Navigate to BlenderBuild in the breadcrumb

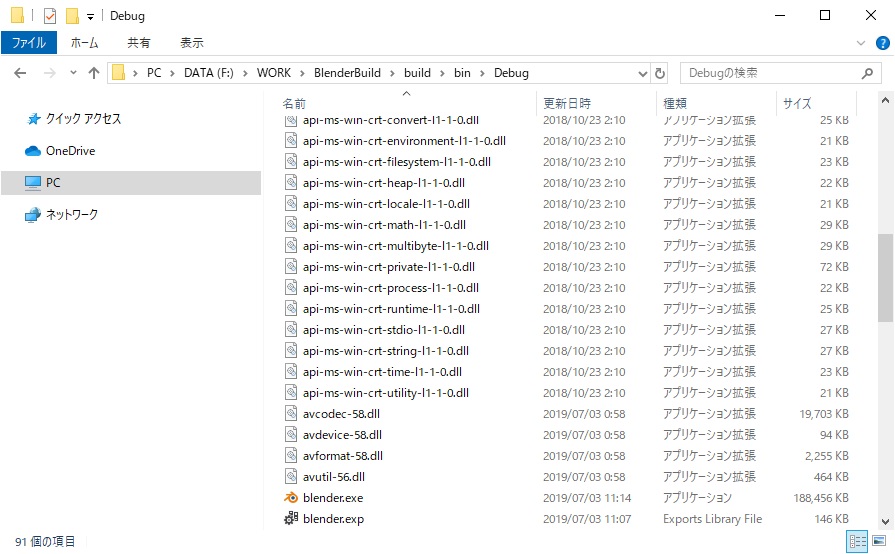(x=347, y=73)
